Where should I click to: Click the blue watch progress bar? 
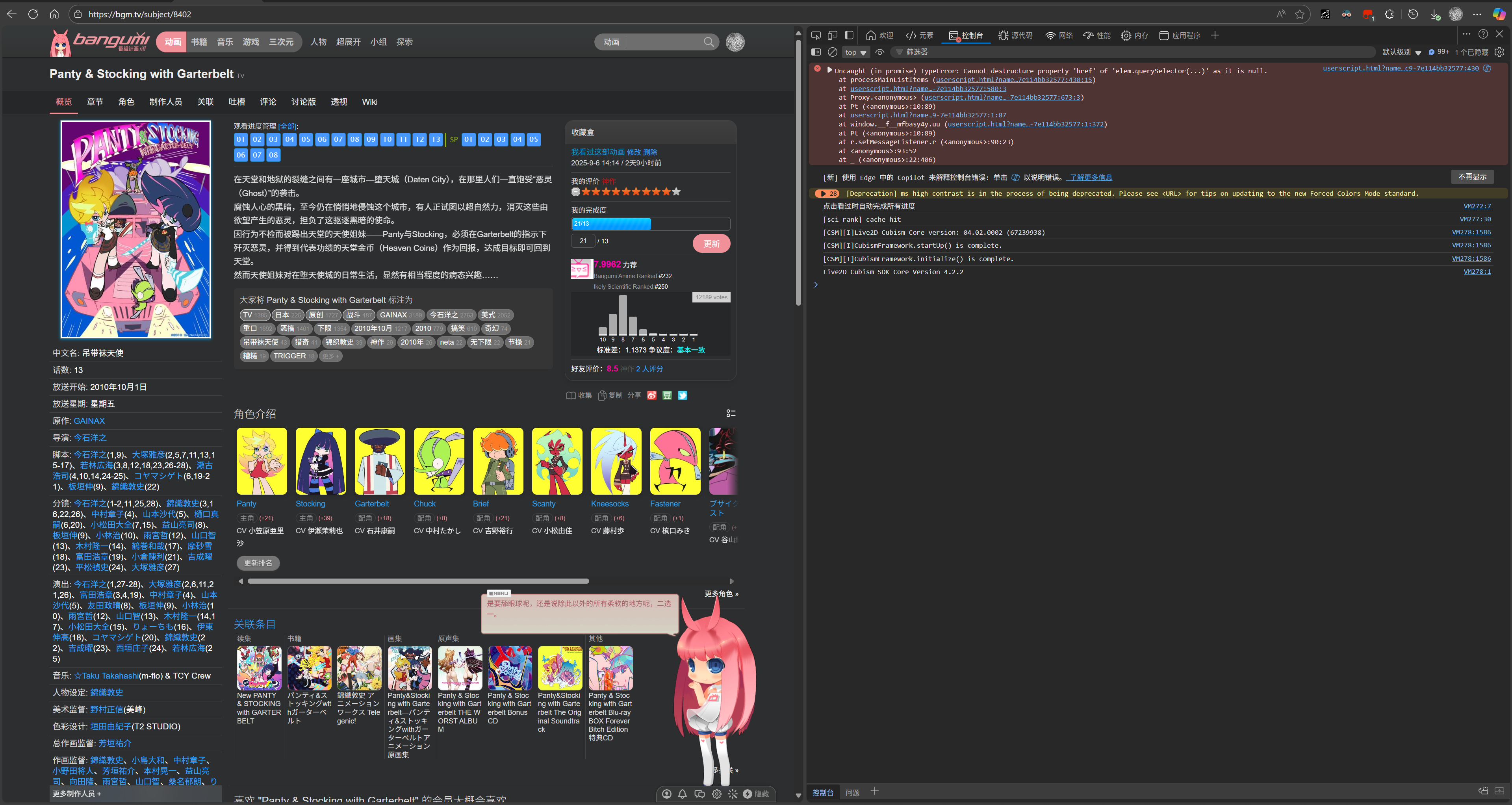pyautogui.click(x=611, y=224)
